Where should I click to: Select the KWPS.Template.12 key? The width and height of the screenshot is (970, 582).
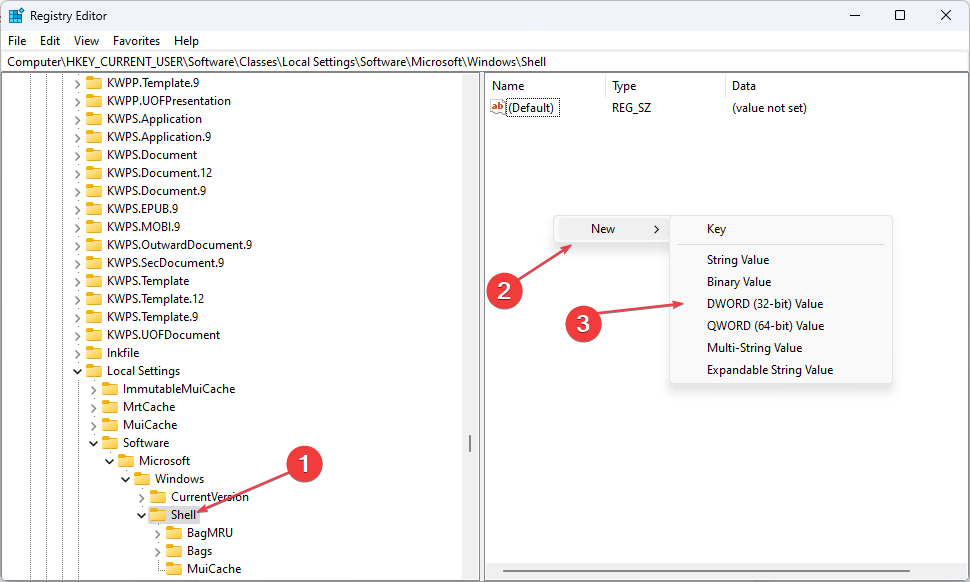(x=155, y=299)
